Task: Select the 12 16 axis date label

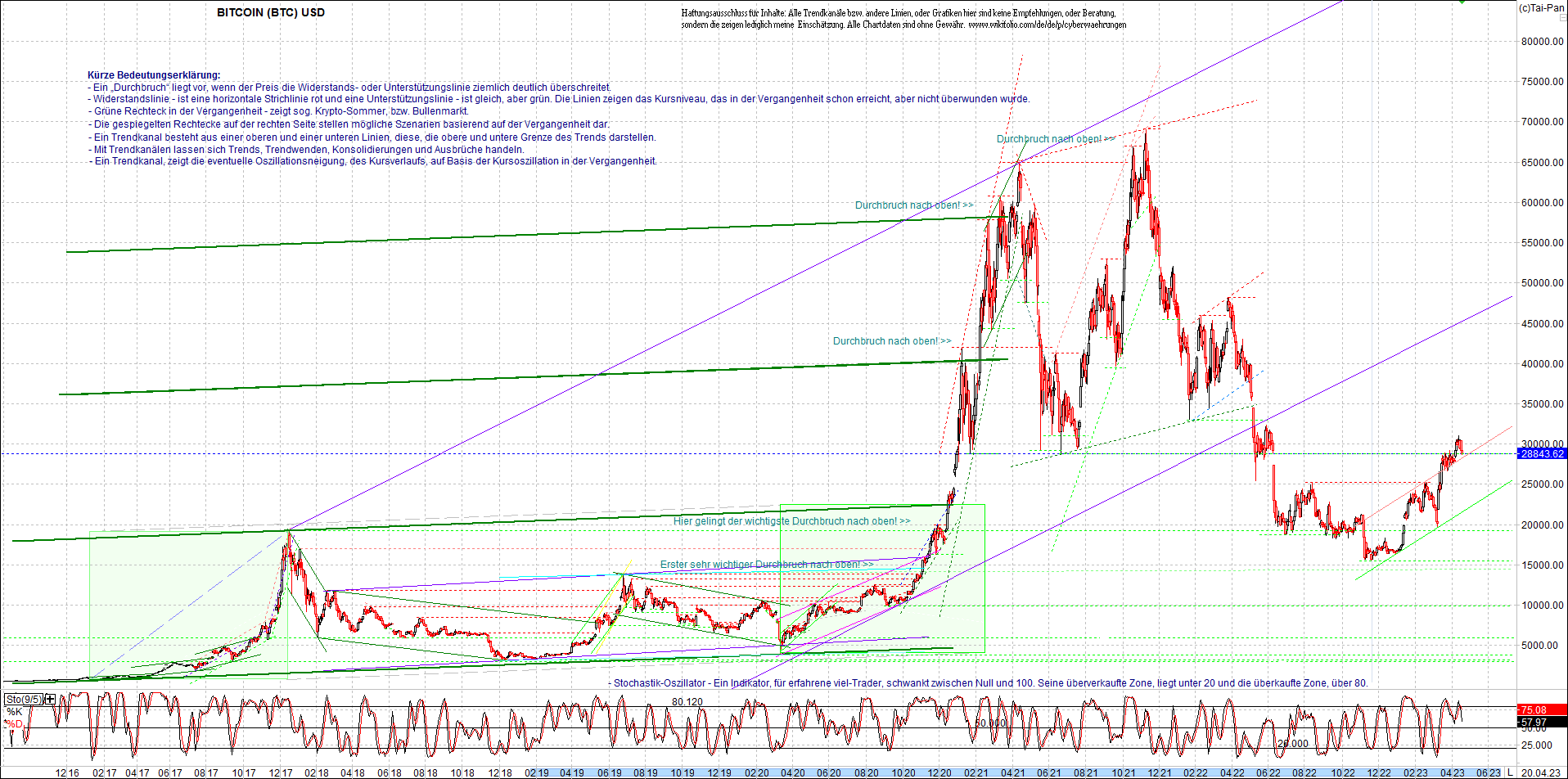Action: pyautogui.click(x=68, y=772)
